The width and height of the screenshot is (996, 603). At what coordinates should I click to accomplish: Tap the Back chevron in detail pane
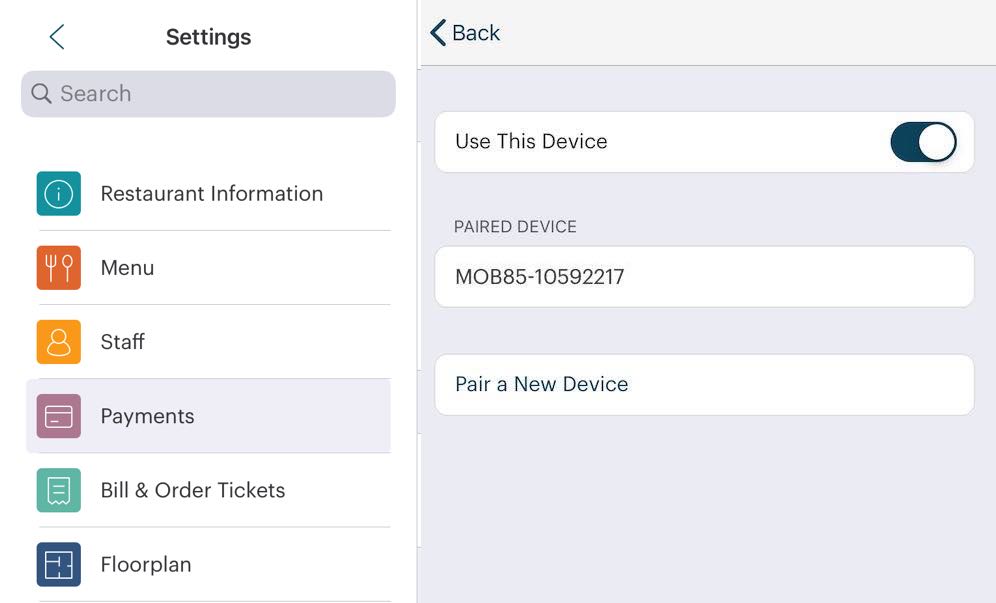[439, 33]
